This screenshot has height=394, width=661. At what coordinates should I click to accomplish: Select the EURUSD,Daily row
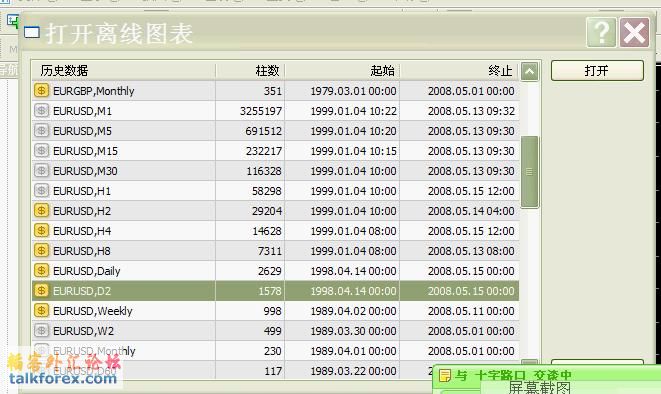tap(276, 271)
